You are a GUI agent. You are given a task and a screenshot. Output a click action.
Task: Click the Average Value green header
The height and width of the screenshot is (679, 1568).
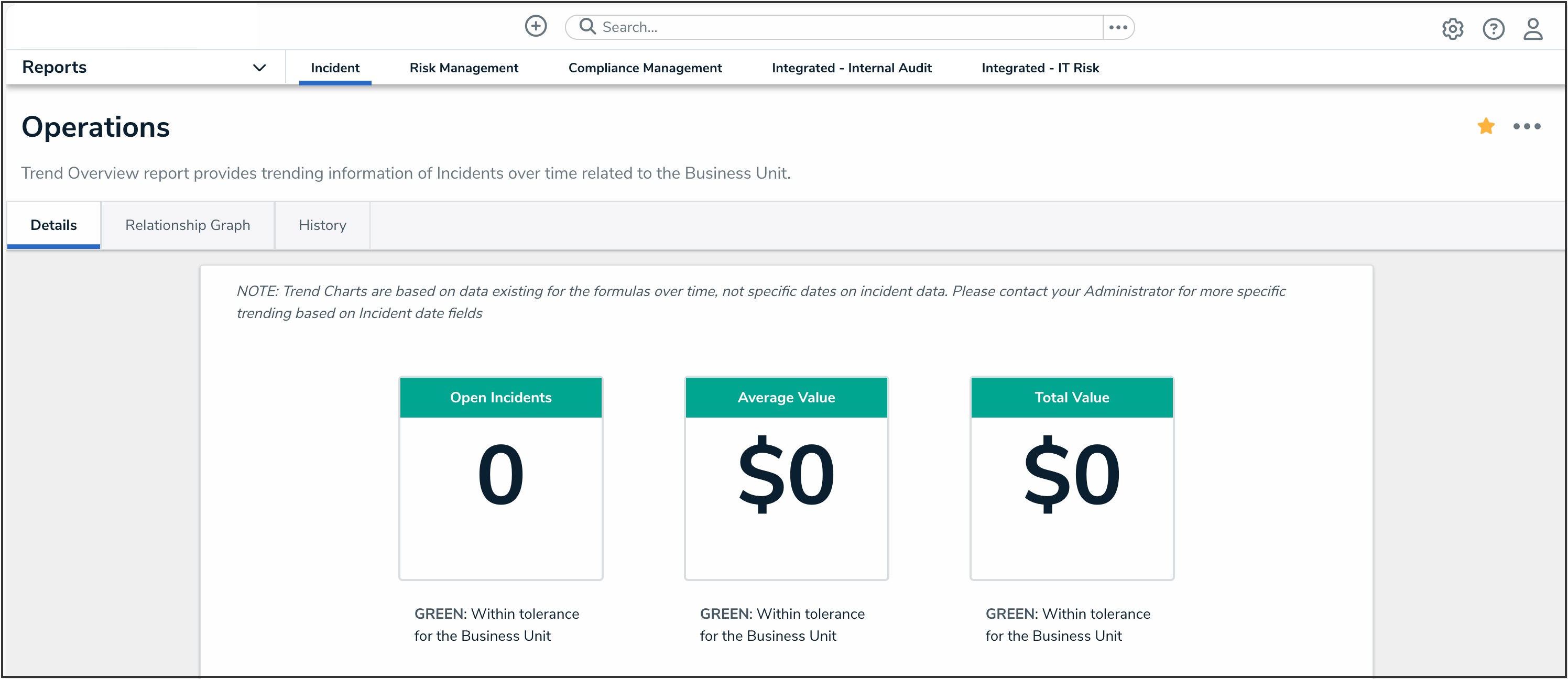point(786,397)
